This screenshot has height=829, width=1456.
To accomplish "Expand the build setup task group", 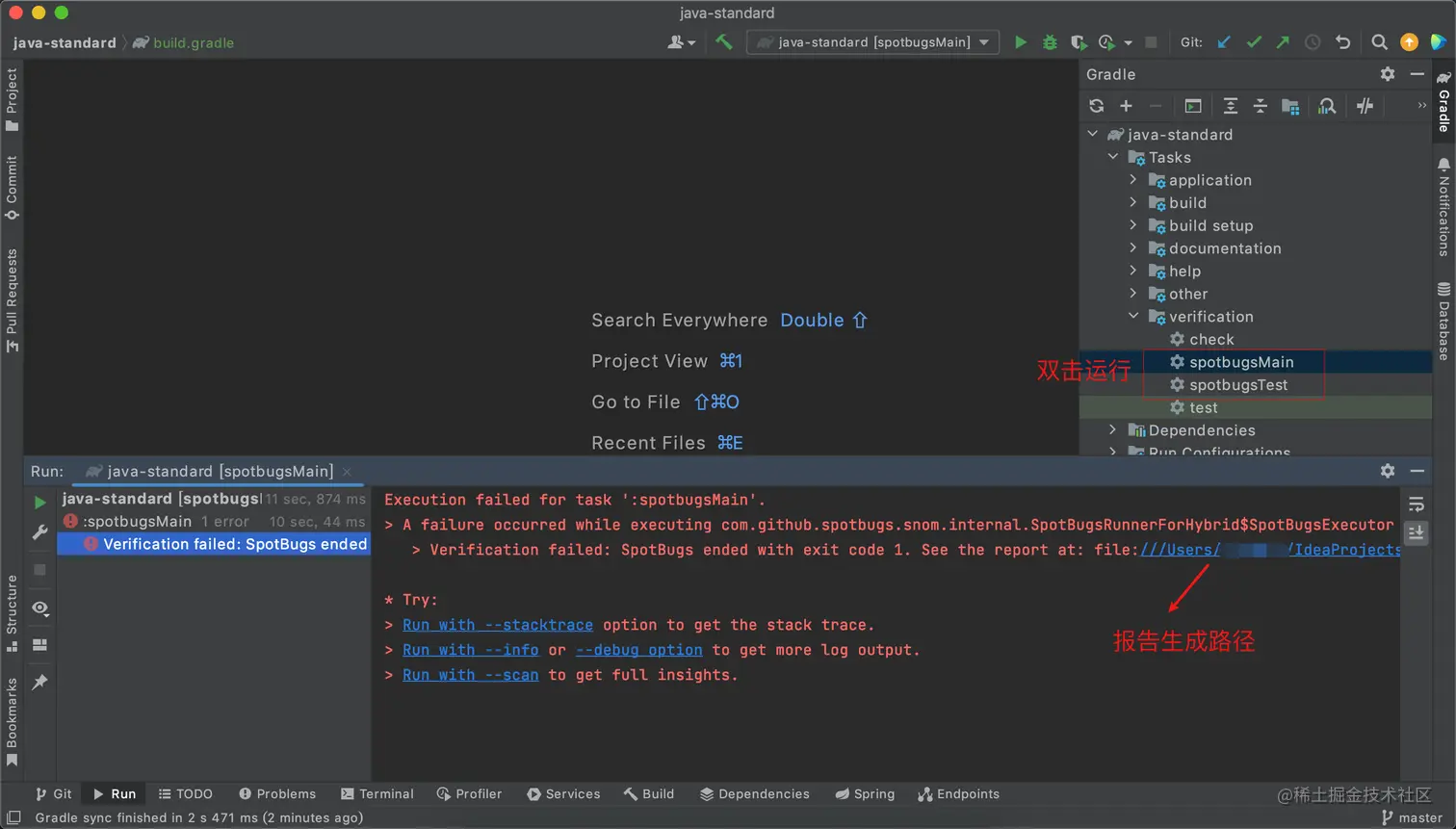I will [x=1132, y=224].
